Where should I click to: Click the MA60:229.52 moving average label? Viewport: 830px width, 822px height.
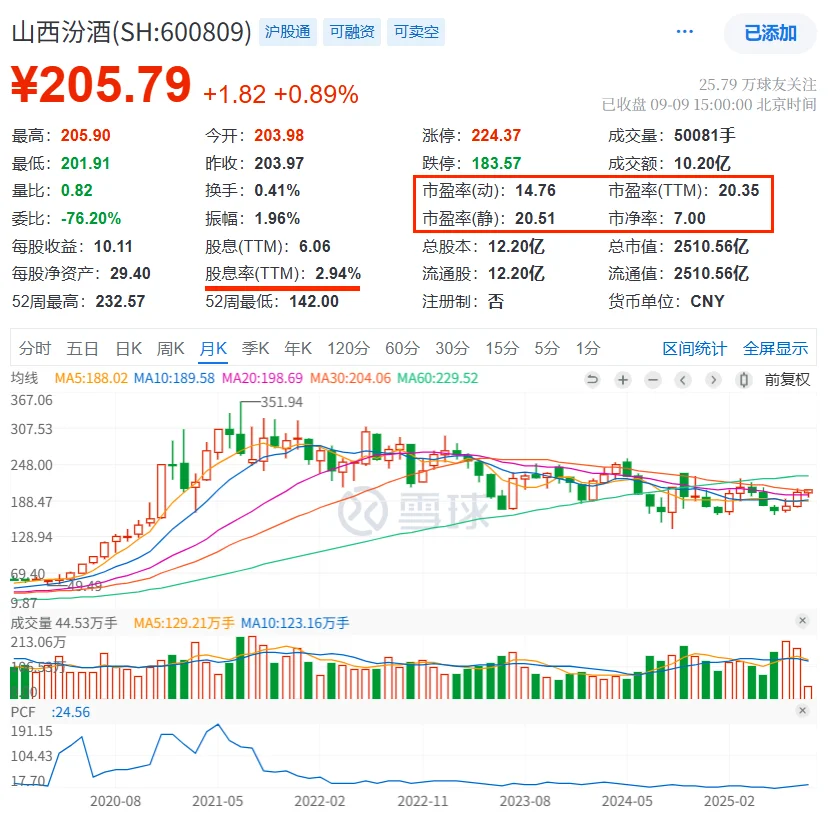pos(437,378)
